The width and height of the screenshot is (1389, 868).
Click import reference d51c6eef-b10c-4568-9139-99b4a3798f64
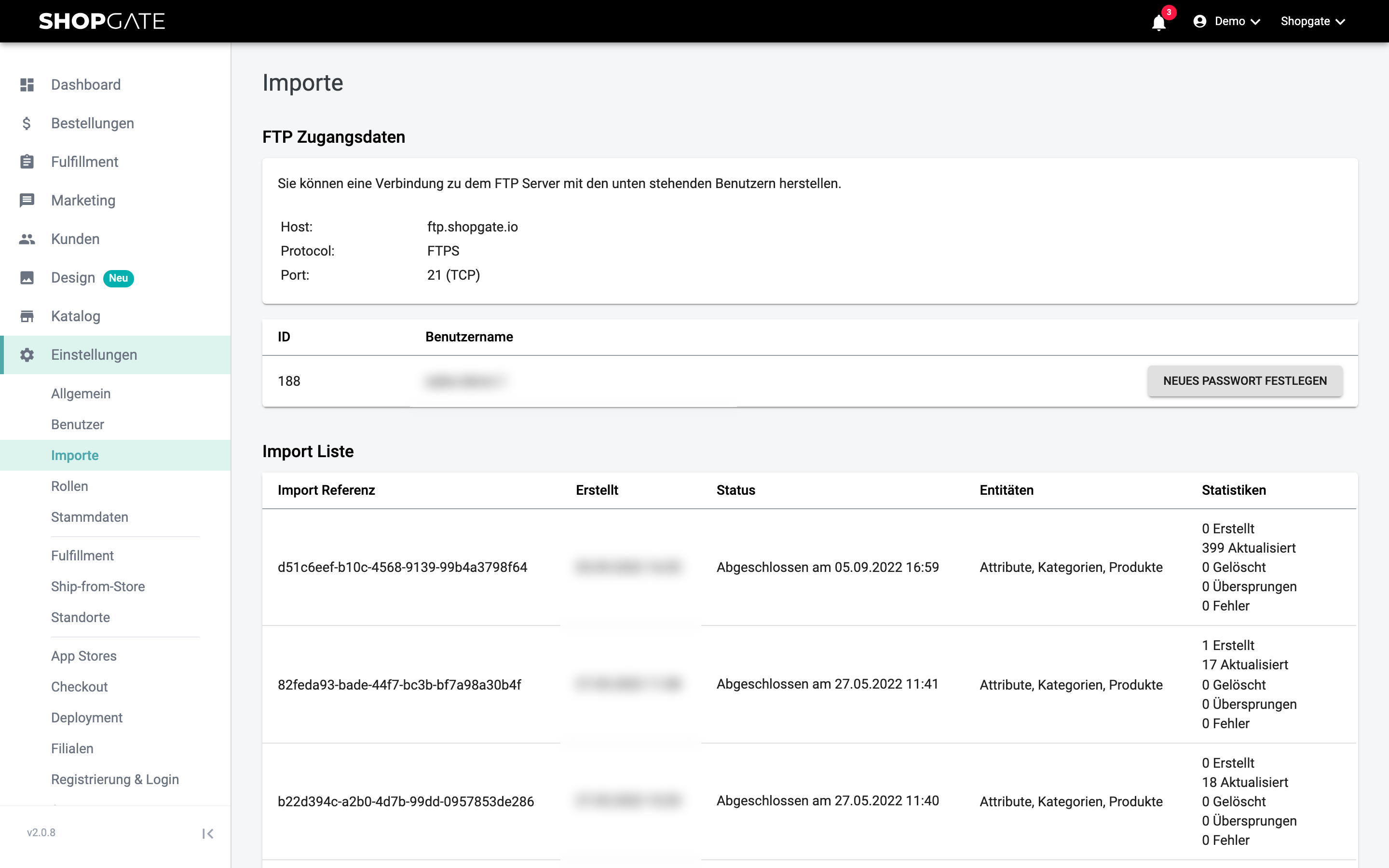(x=402, y=567)
